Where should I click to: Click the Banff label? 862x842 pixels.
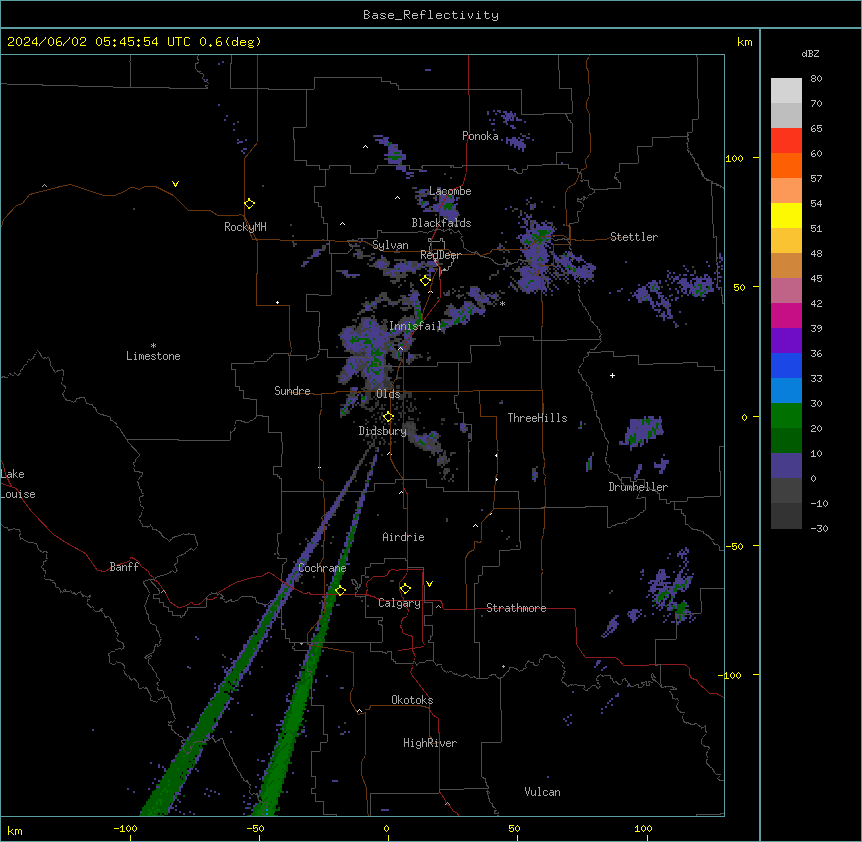coord(124,567)
